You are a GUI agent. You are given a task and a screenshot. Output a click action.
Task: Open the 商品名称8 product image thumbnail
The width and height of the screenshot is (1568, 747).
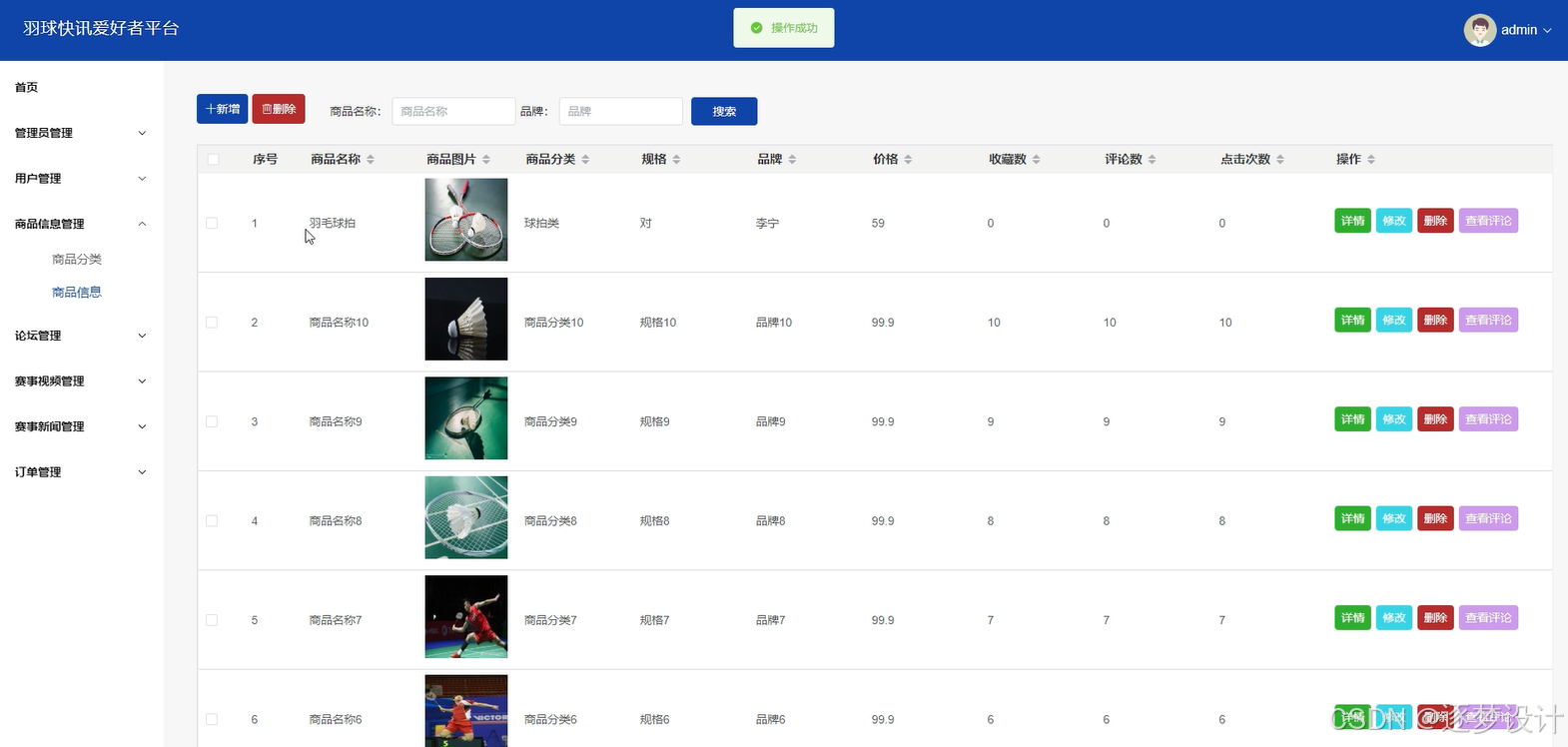(466, 517)
